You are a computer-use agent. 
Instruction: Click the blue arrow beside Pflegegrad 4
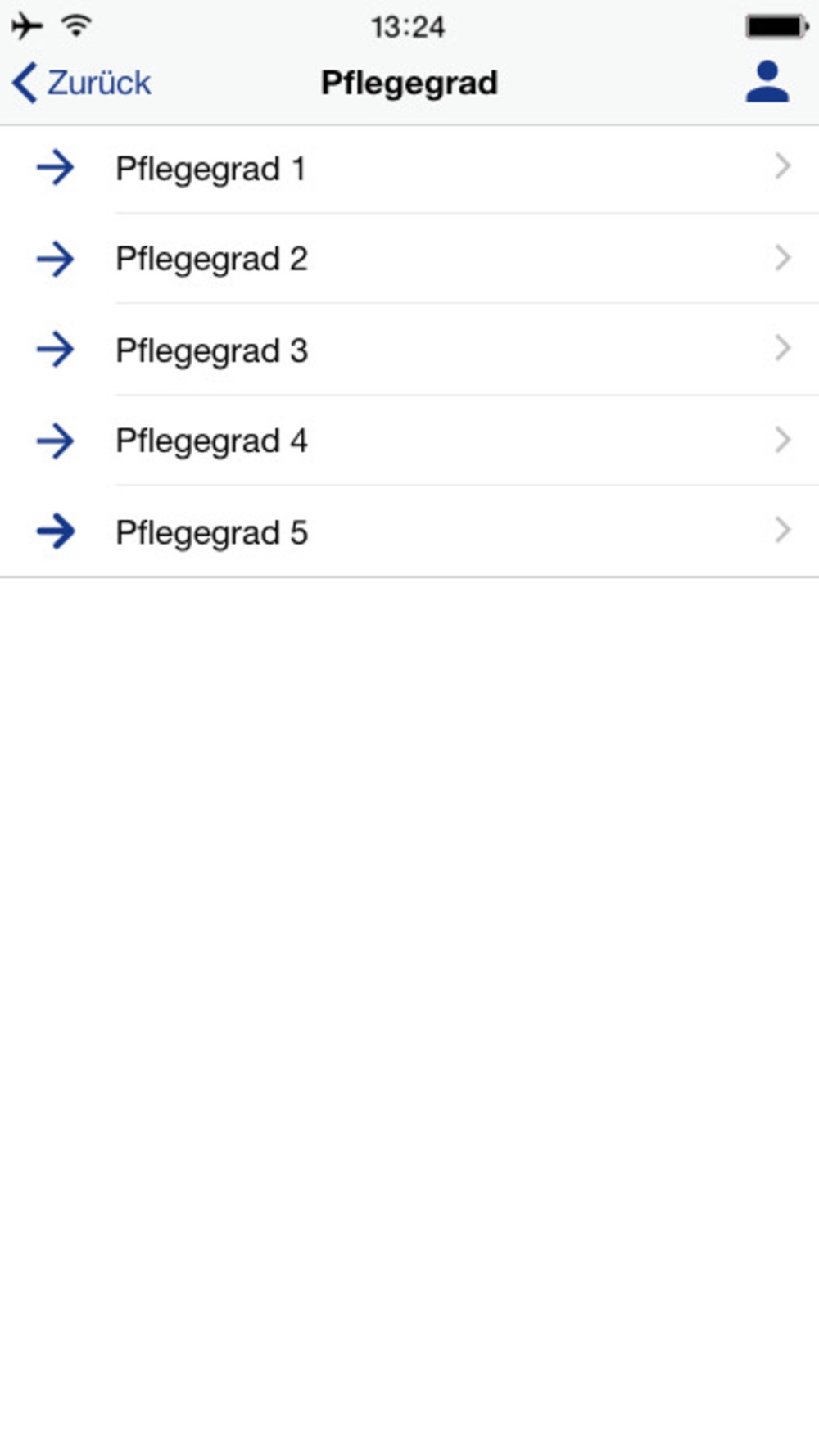point(56,441)
